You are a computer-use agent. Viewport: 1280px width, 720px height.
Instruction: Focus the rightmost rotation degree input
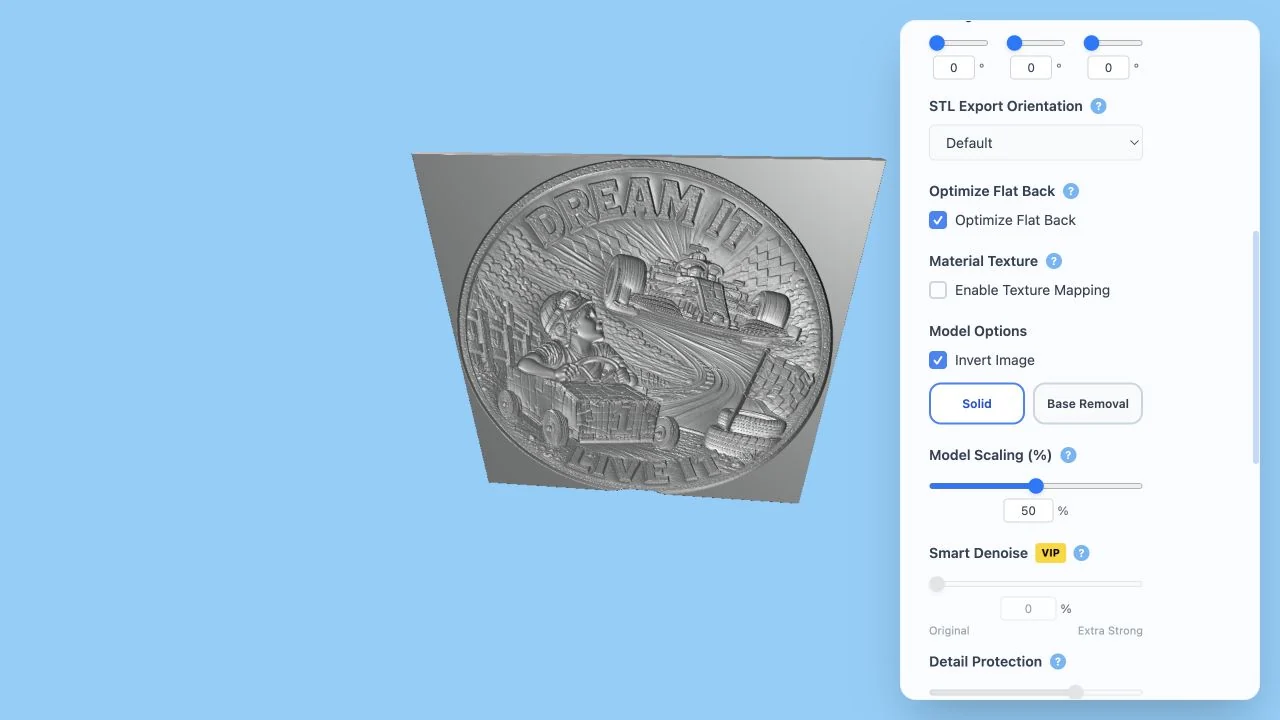click(x=1108, y=68)
